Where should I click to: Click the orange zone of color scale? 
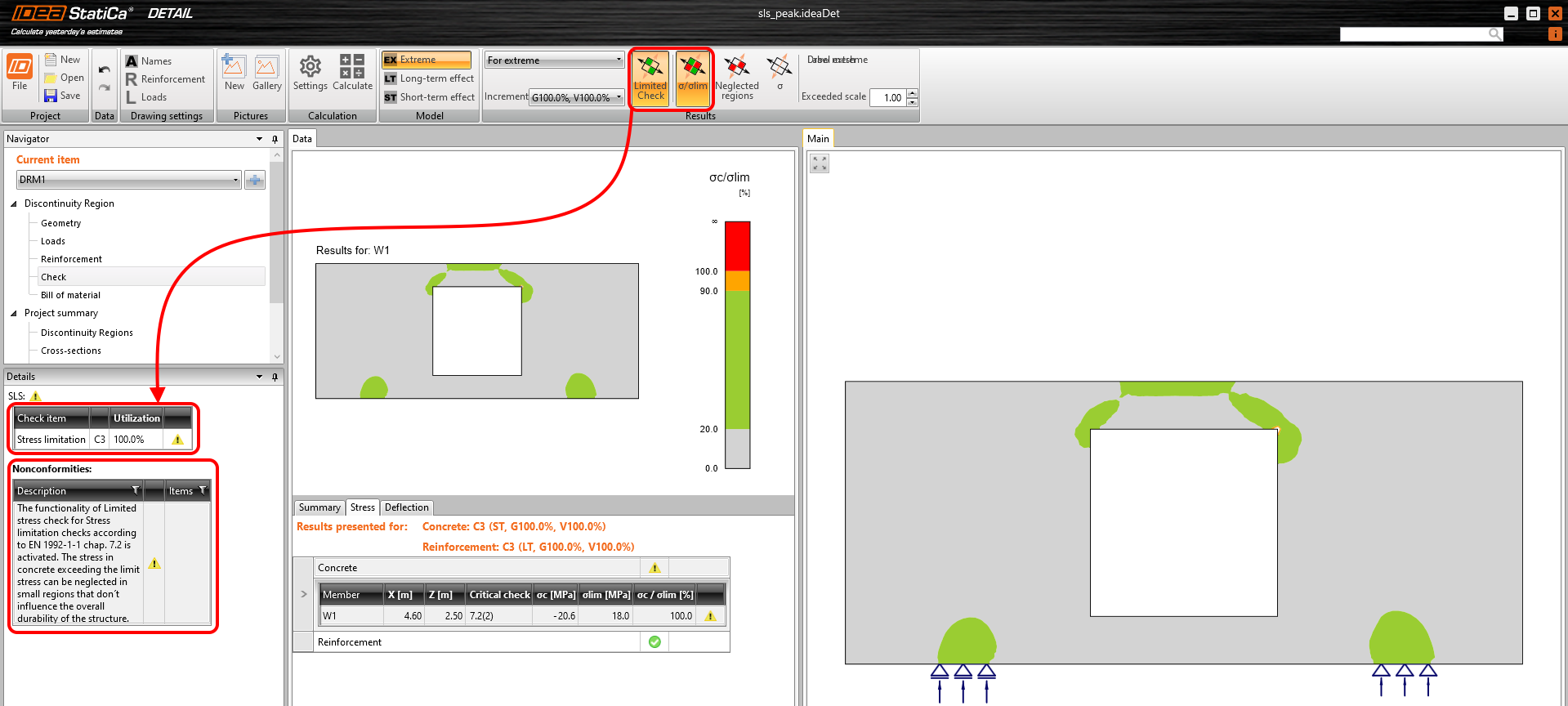tap(738, 280)
